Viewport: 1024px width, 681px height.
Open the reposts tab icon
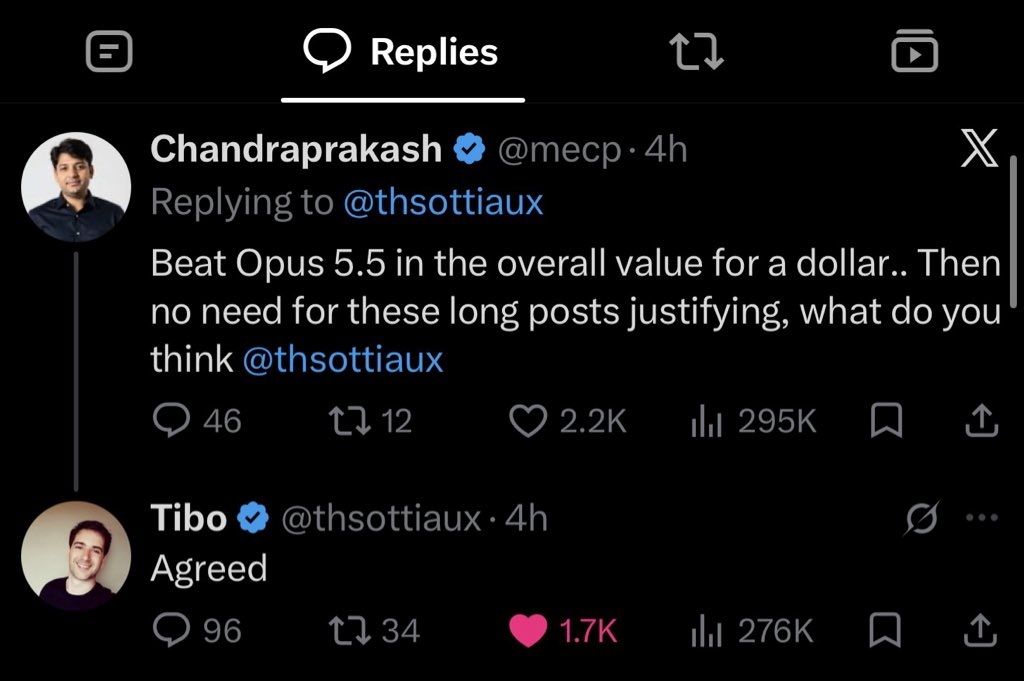tap(696, 52)
